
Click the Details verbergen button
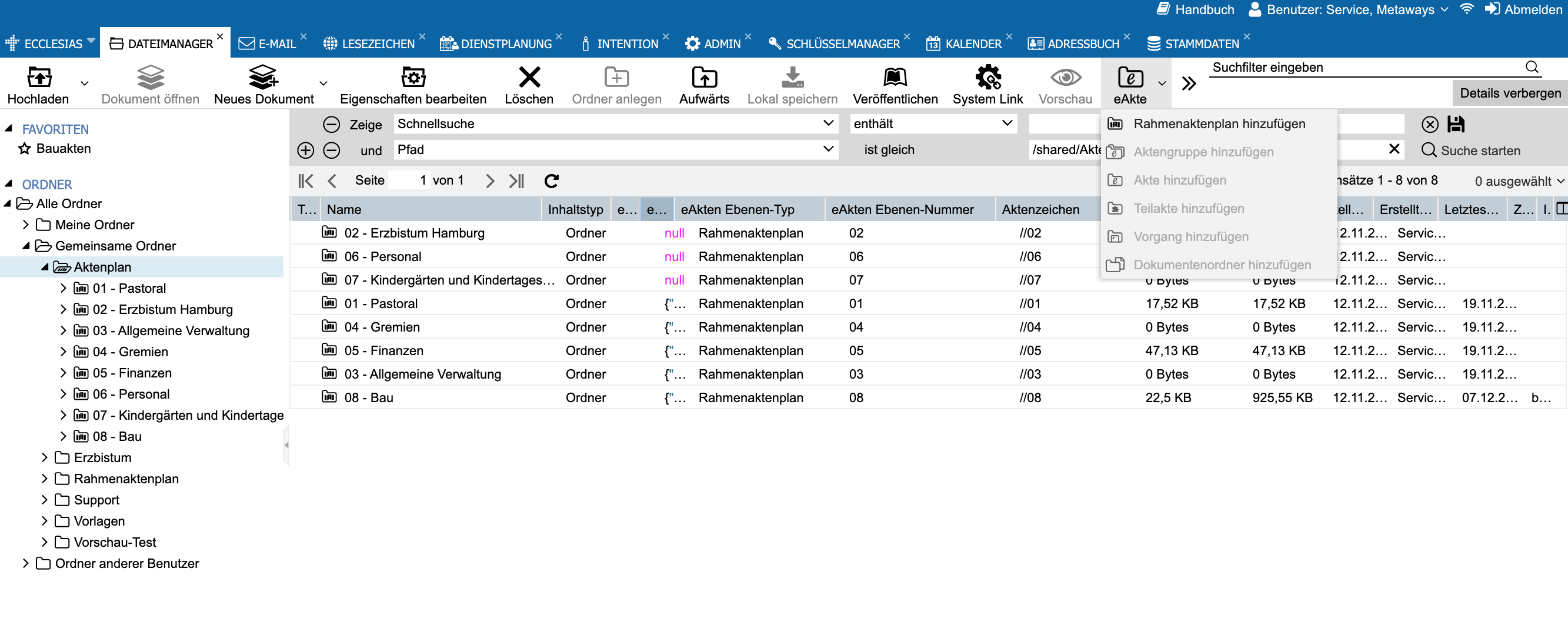(1510, 93)
